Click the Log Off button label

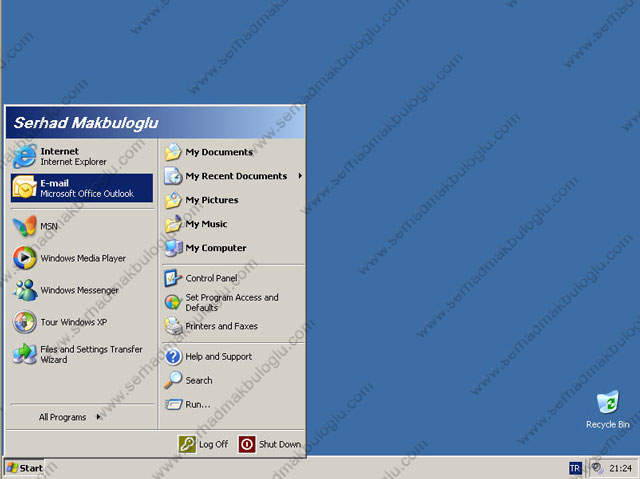tap(213, 444)
